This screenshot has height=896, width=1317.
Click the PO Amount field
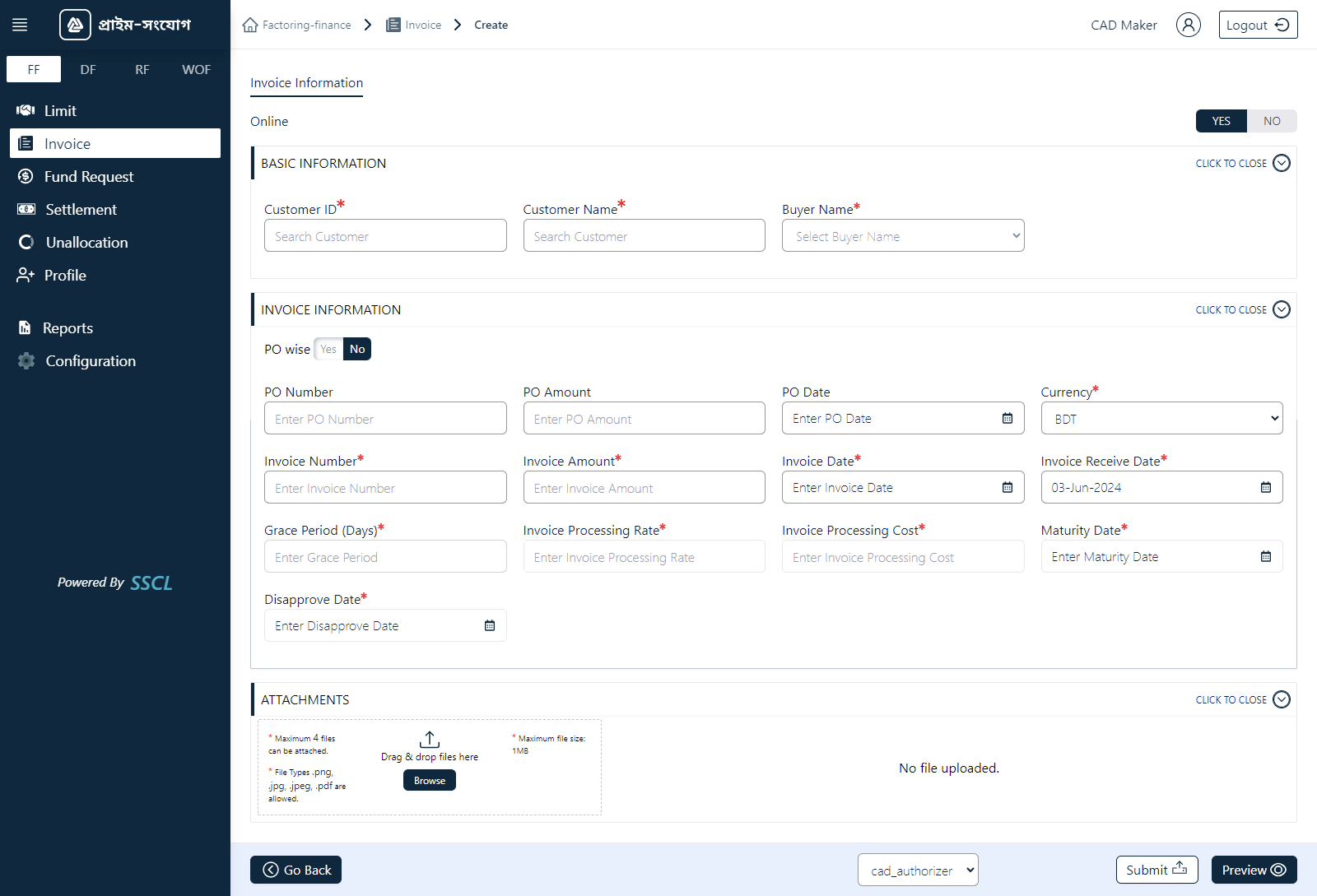coord(644,418)
